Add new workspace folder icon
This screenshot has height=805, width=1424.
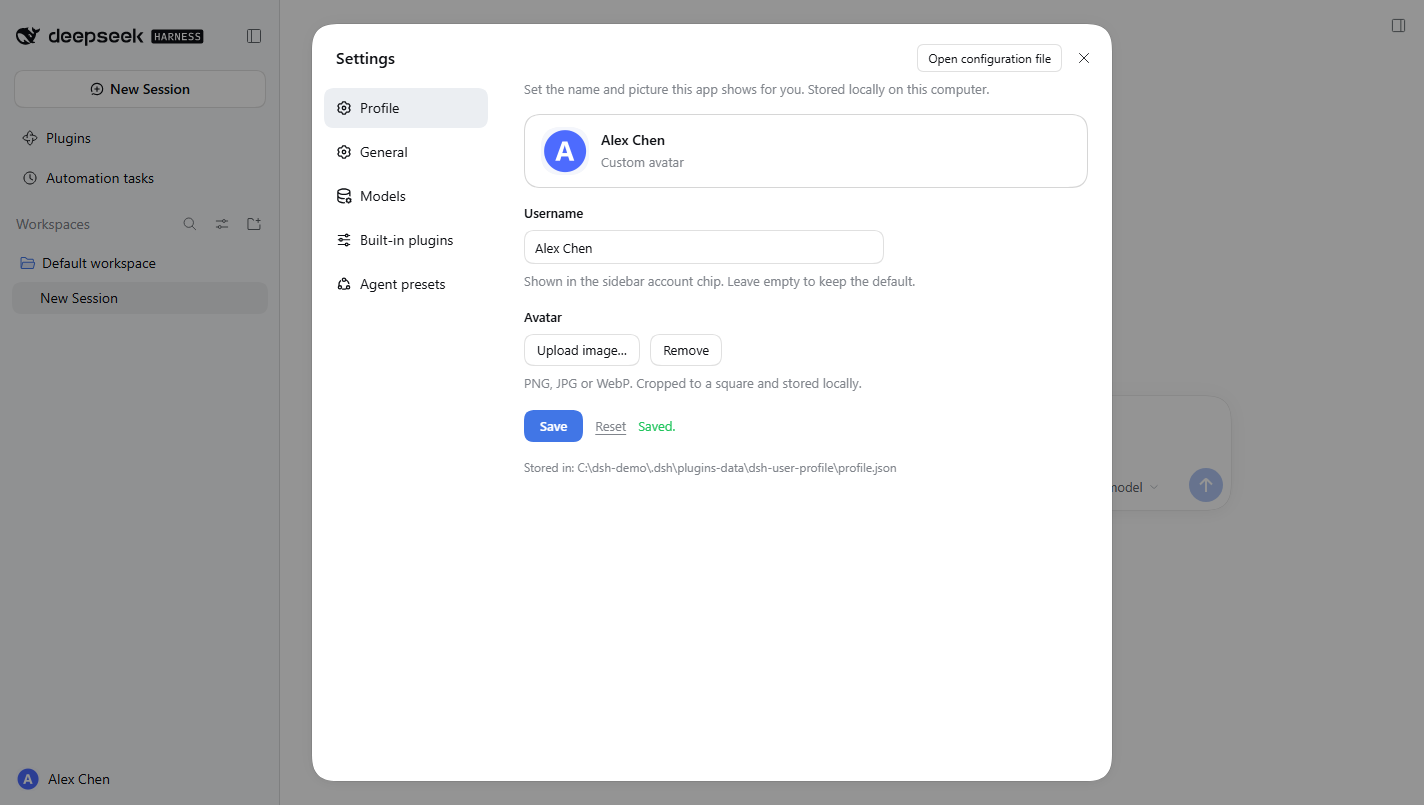tap(254, 224)
